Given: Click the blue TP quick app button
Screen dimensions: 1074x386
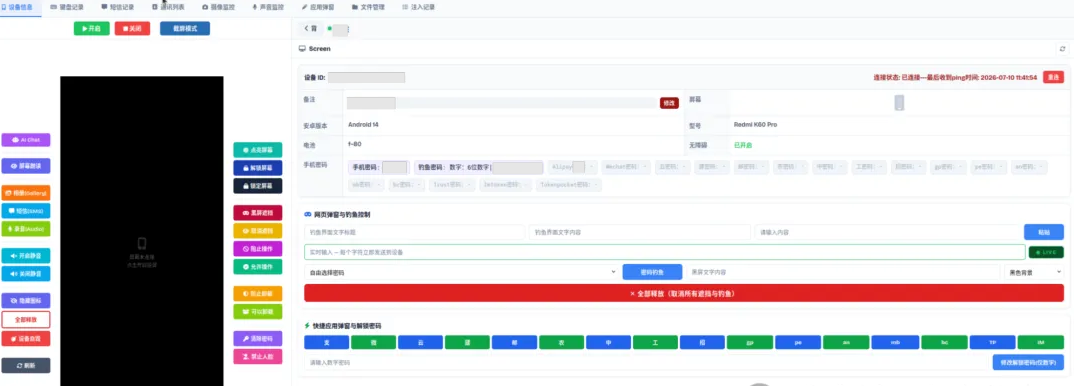Looking at the screenshot, I should pyautogui.click(x=992, y=342).
